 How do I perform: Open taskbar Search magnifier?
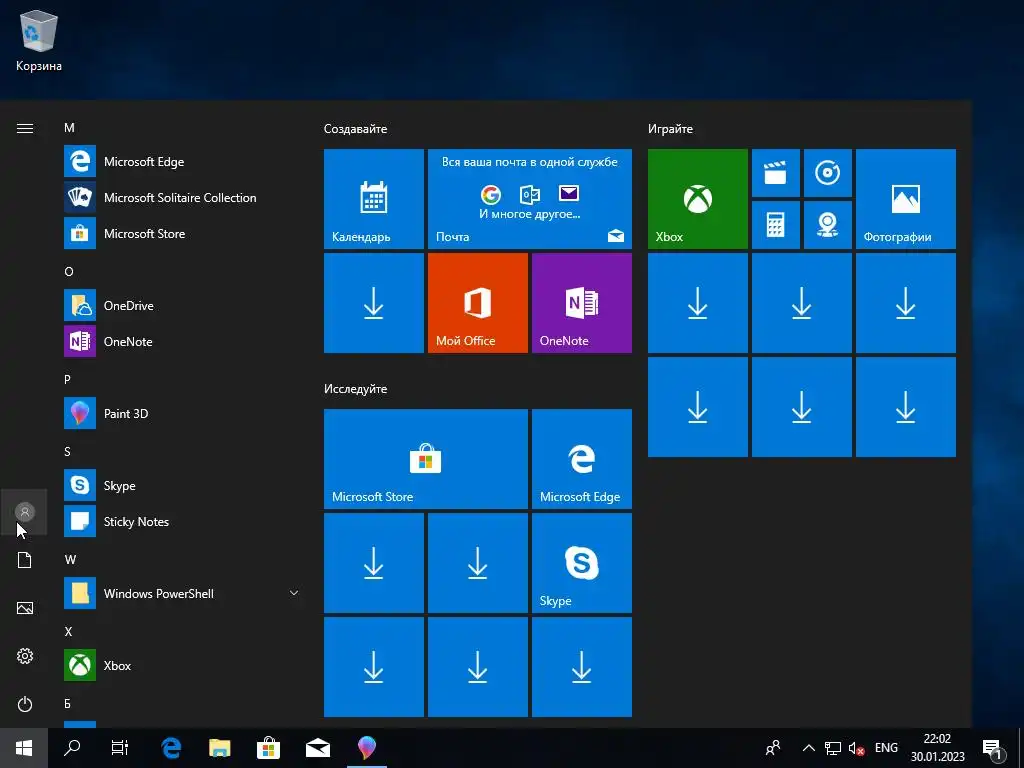point(72,748)
